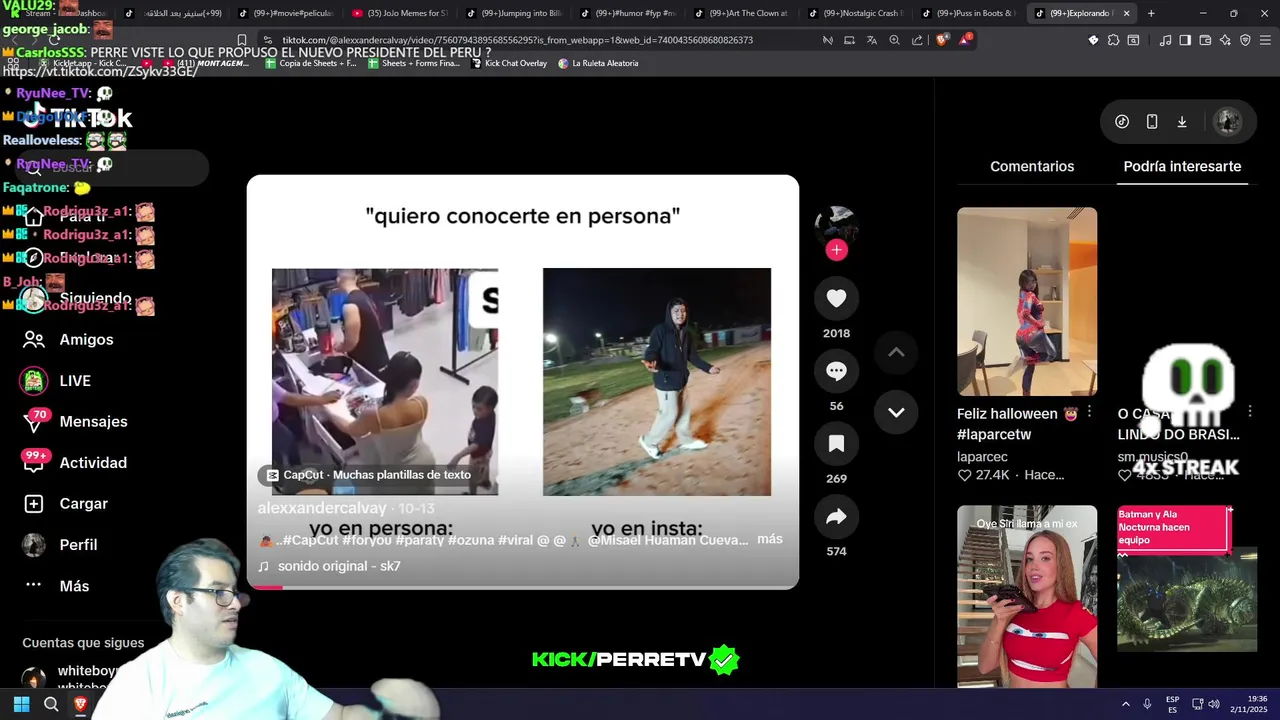This screenshot has width=1280, height=720.
Task: Open the Windows Start menu
Action: click(21, 704)
